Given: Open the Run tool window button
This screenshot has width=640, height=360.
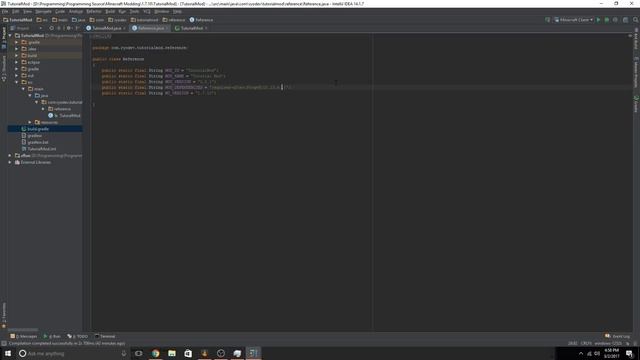Looking at the screenshot, I should pos(52,336).
